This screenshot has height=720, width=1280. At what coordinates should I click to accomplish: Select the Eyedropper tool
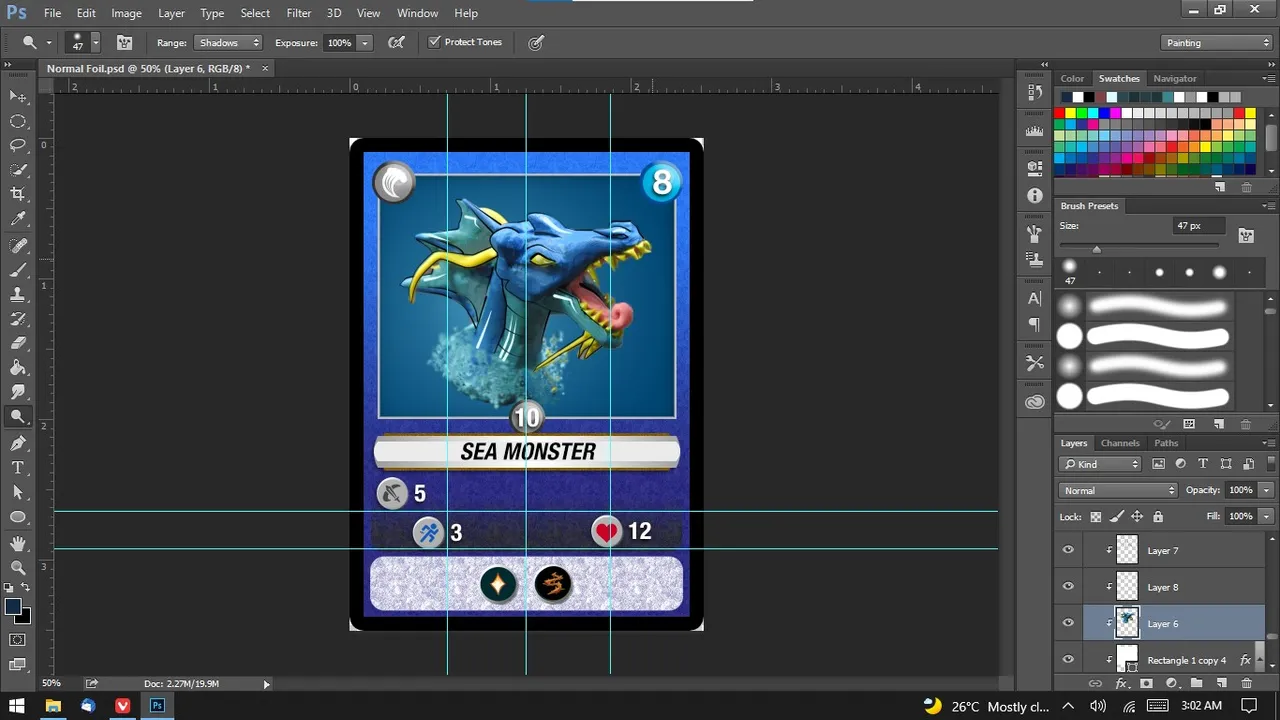[x=18, y=219]
